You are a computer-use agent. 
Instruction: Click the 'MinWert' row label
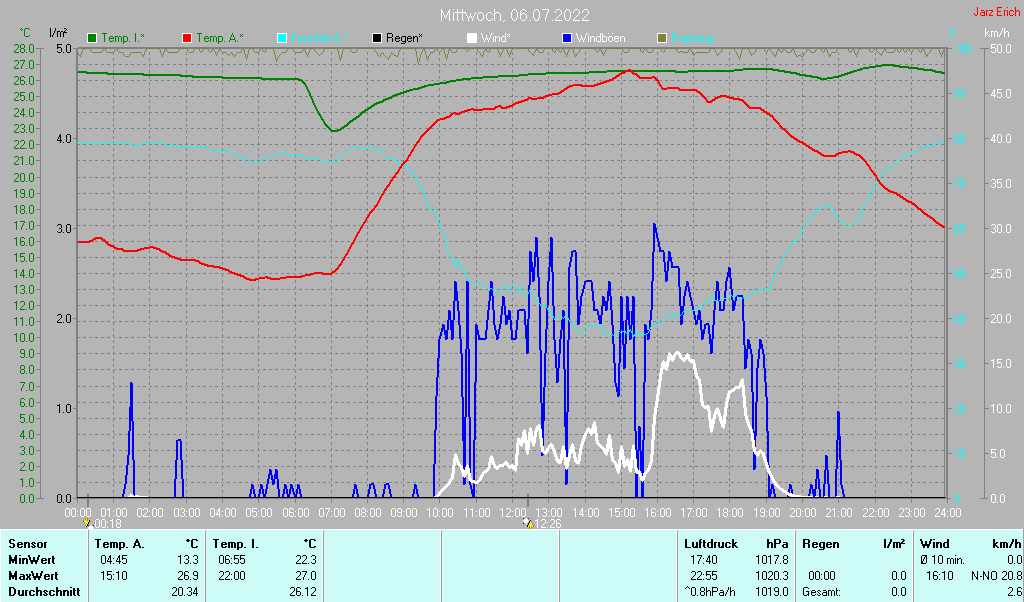32,560
